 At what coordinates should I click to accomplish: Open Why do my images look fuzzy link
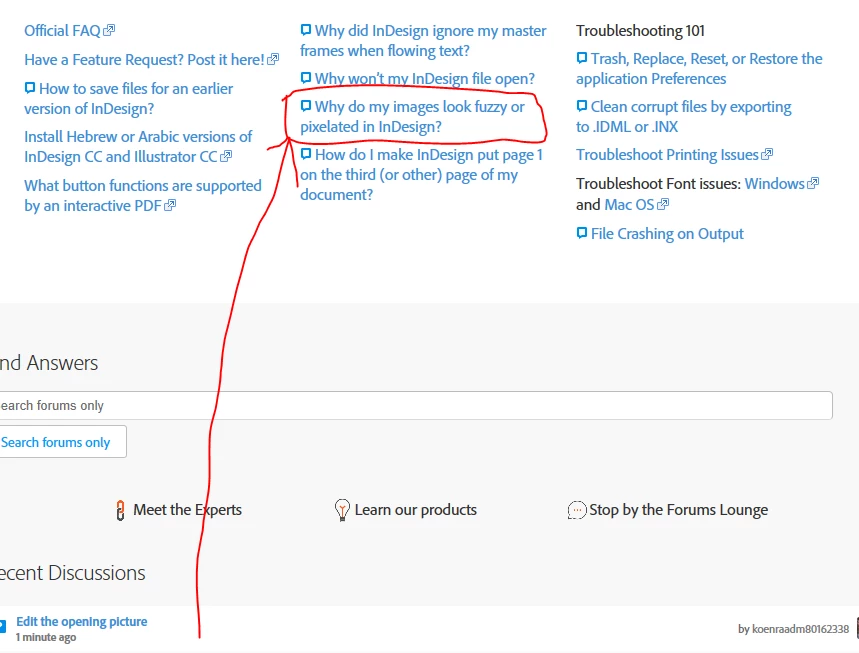412,117
